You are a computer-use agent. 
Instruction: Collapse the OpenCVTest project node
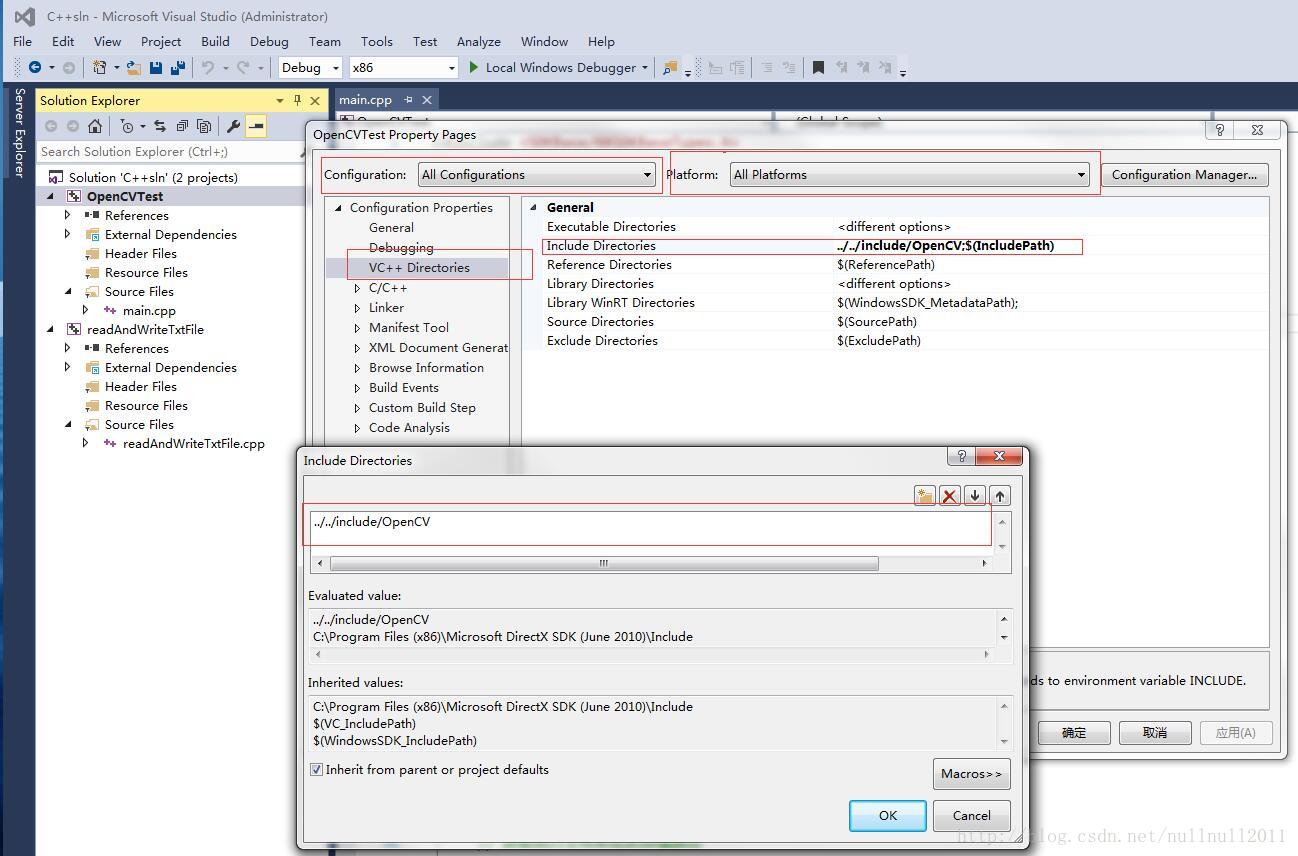tap(50, 196)
